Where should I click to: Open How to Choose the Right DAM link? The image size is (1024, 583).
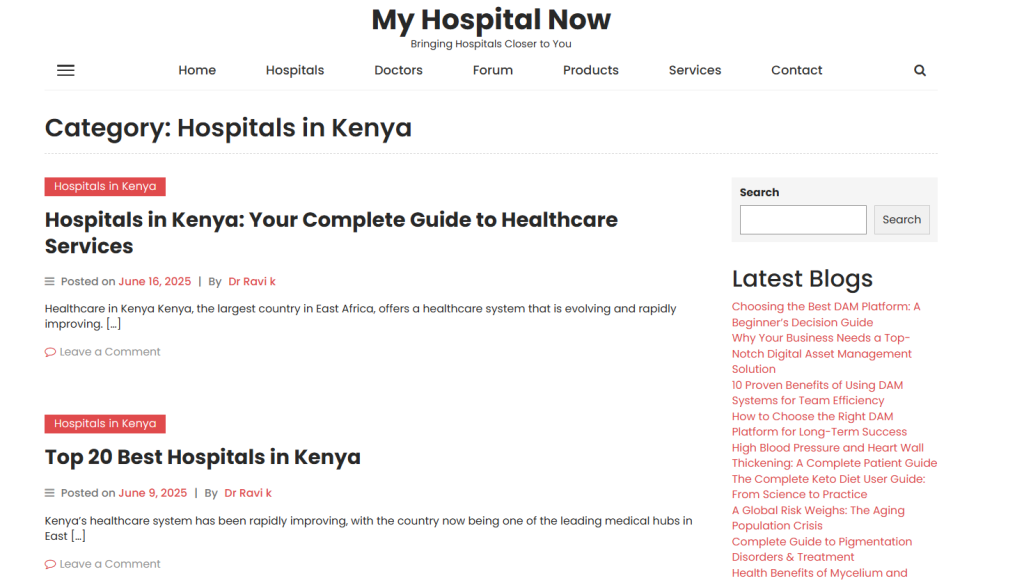click(820, 424)
